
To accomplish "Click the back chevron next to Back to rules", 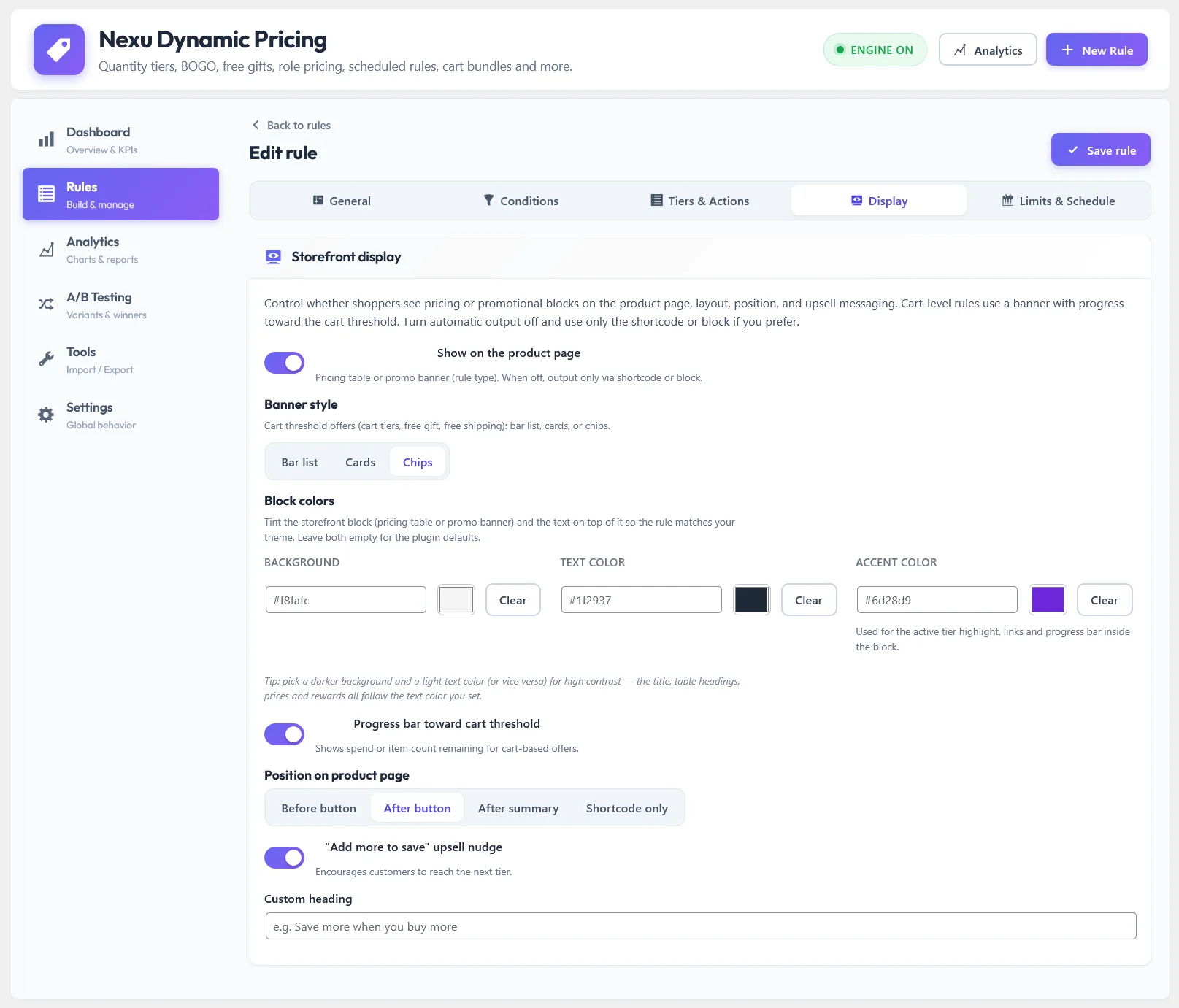I will click(x=256, y=125).
